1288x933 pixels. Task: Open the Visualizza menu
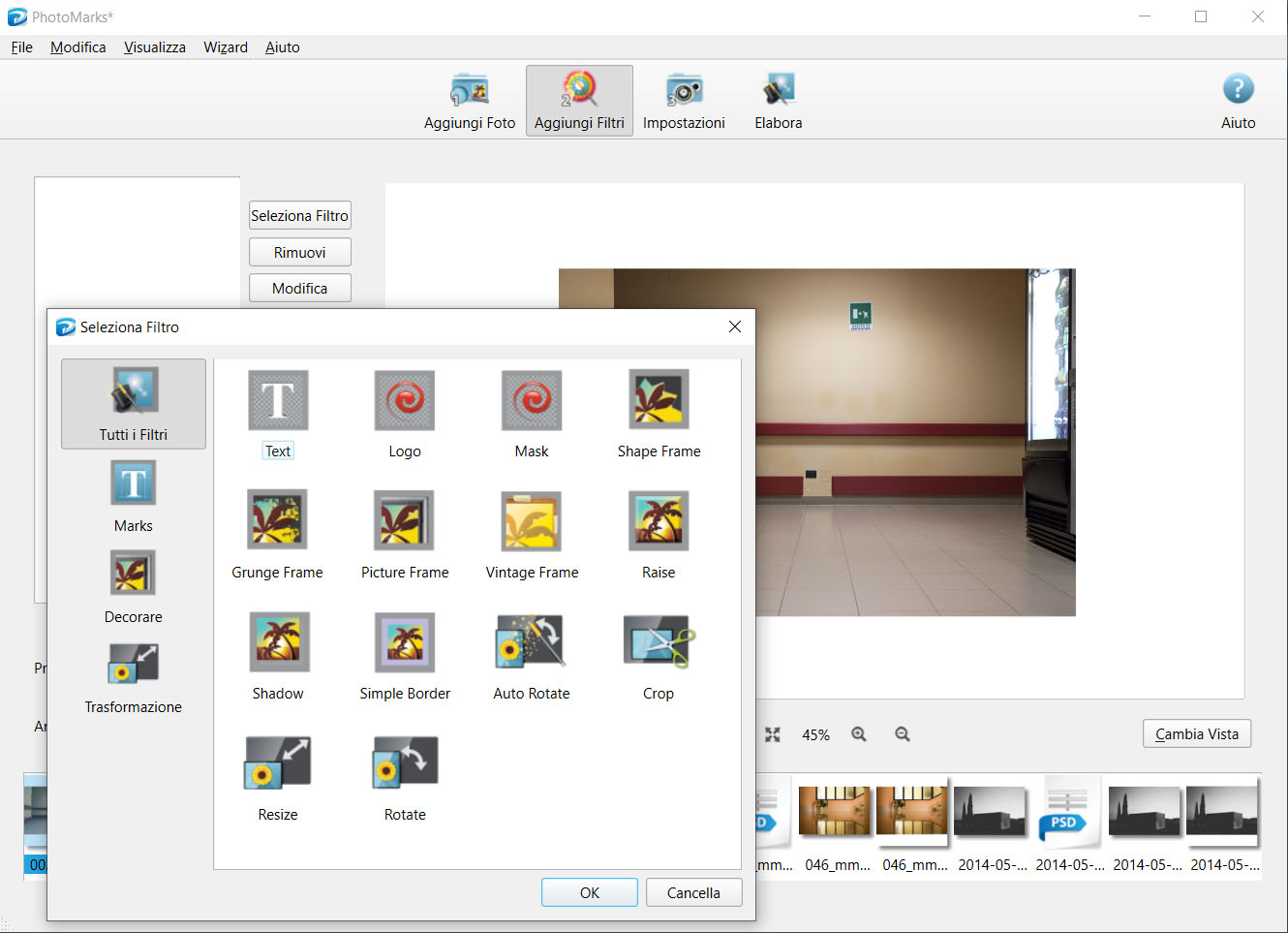tap(155, 47)
